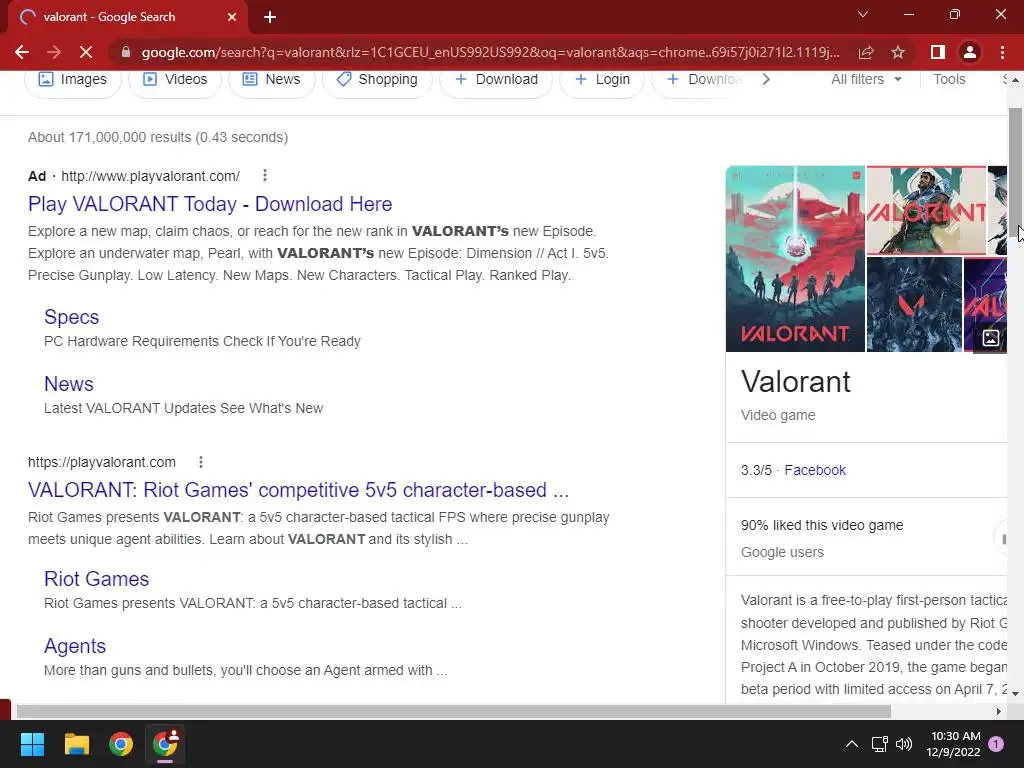The image size is (1024, 768).
Task: Share this page via the share icon
Action: point(866,52)
